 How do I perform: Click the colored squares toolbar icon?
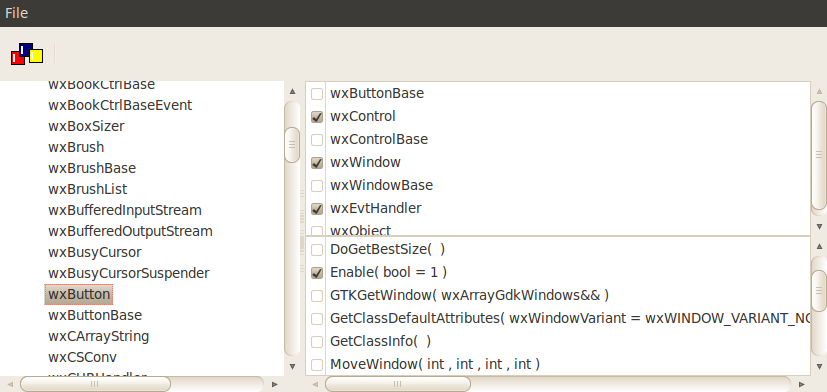[27, 54]
